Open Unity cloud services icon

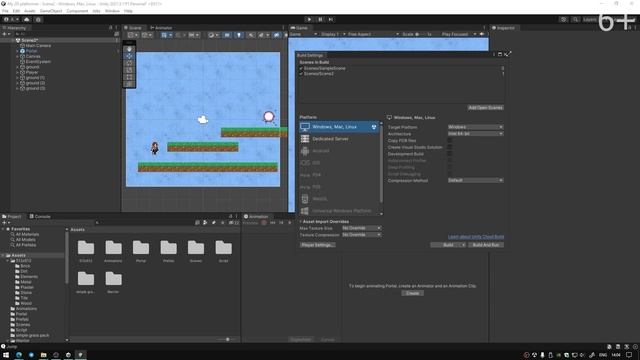point(27,19)
